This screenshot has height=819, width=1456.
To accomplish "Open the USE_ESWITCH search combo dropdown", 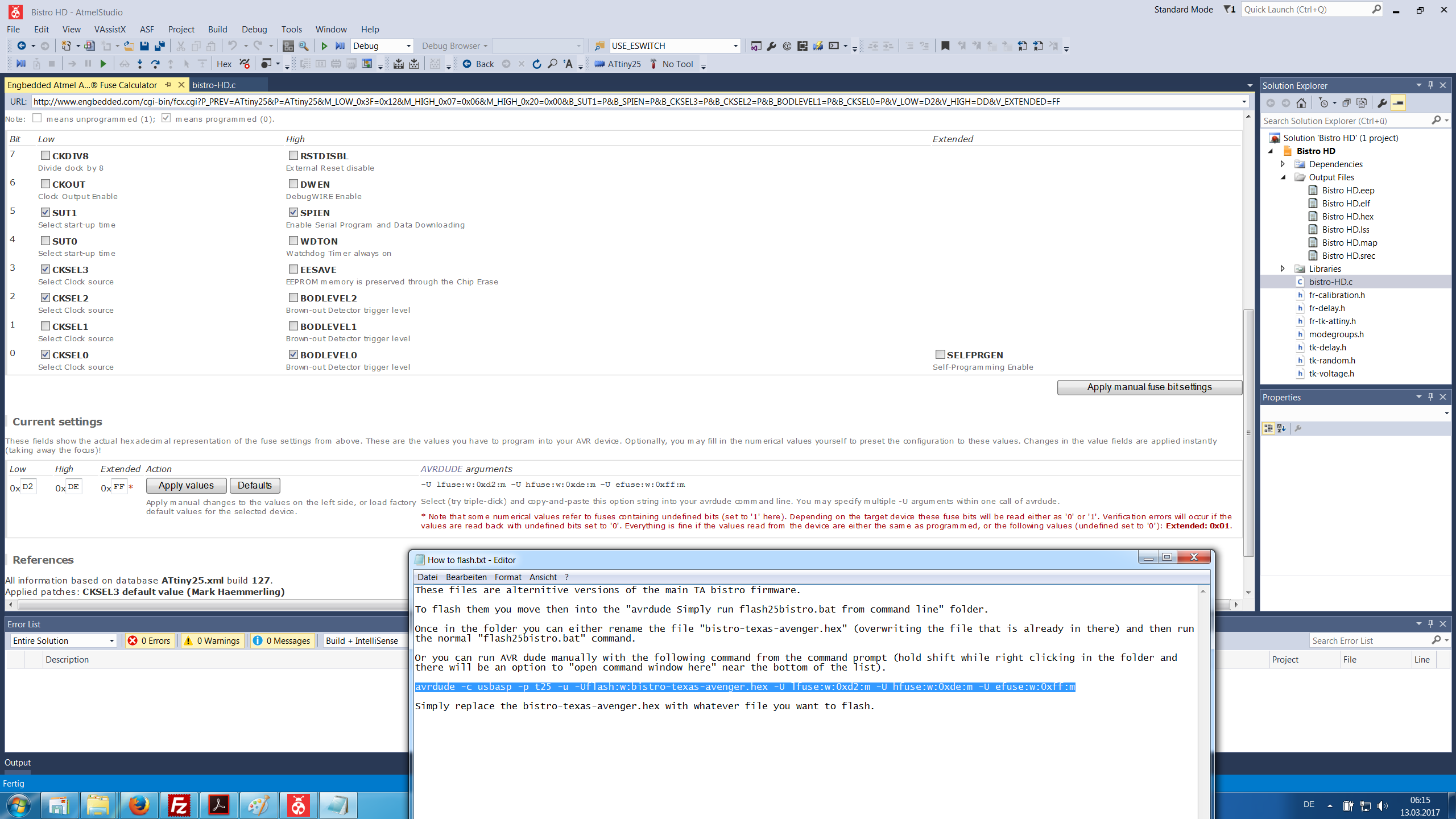I will (x=735, y=46).
